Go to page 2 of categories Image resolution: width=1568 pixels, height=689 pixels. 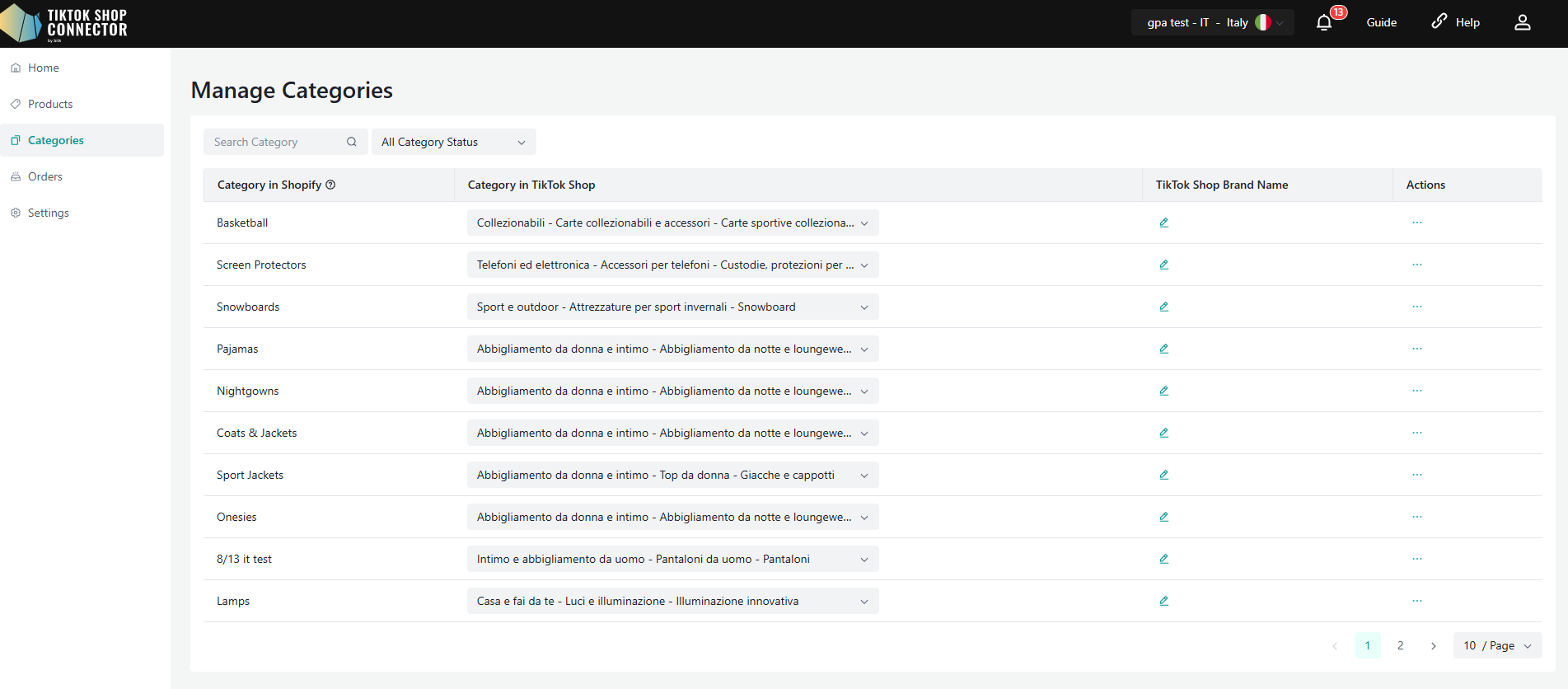[1401, 645]
